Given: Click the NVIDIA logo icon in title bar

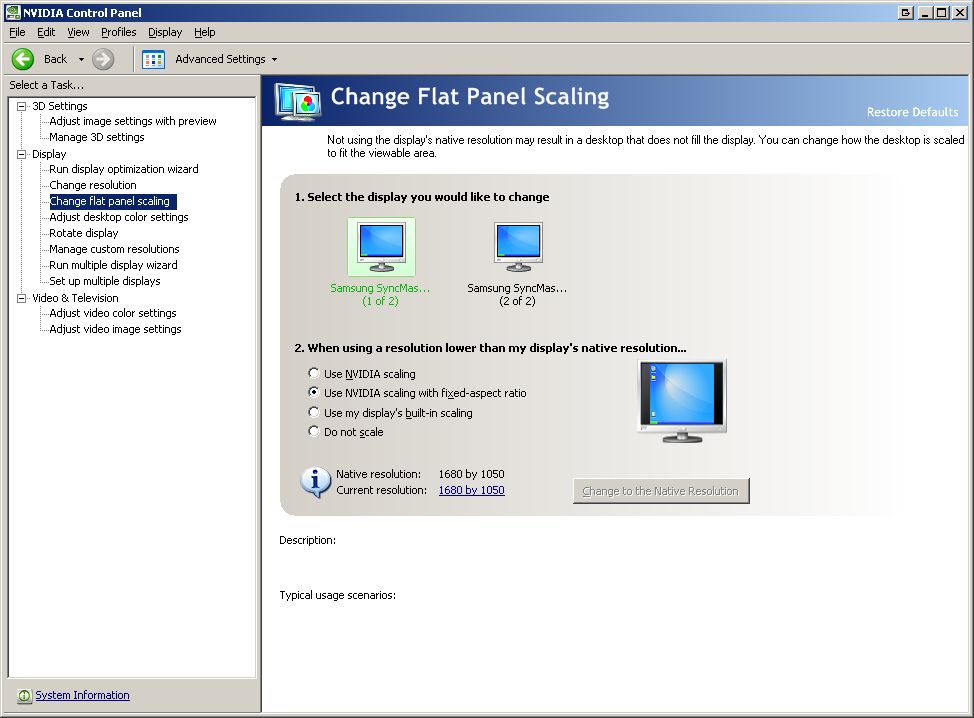Looking at the screenshot, I should (x=12, y=13).
